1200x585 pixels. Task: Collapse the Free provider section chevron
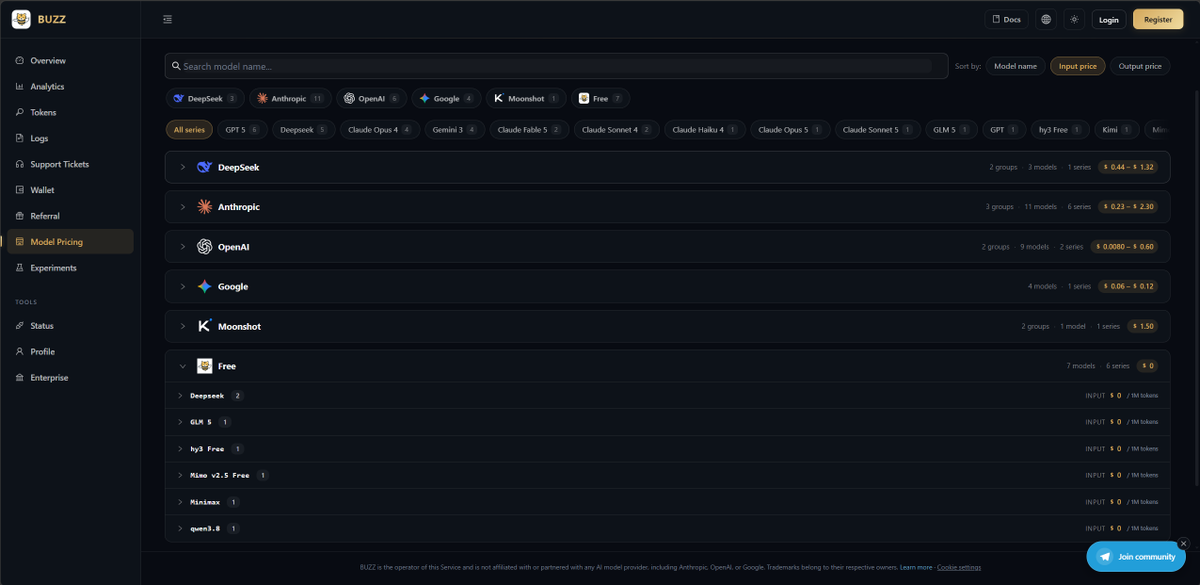point(183,366)
